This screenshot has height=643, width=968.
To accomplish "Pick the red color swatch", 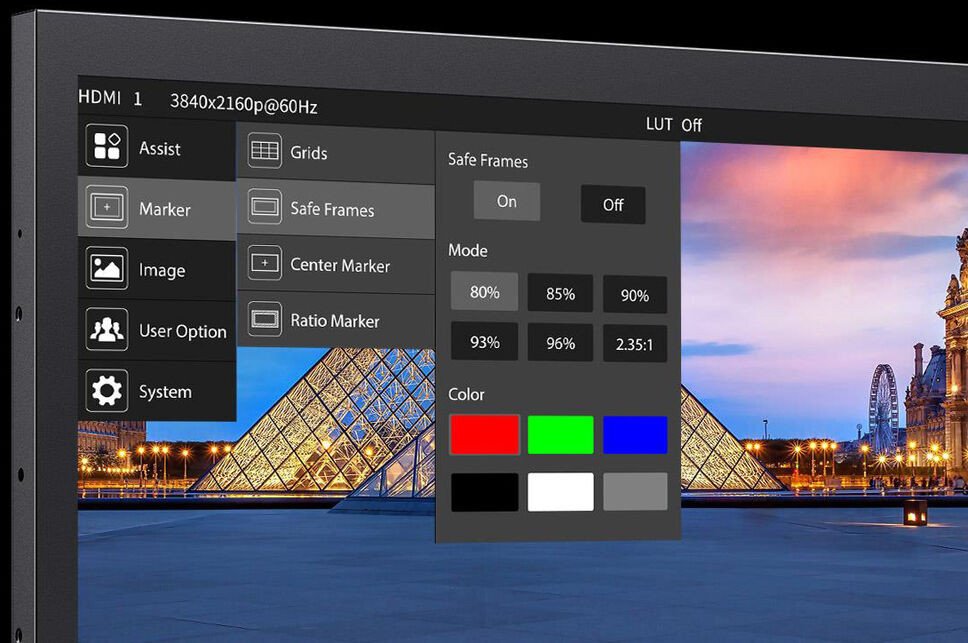I will (x=485, y=434).
